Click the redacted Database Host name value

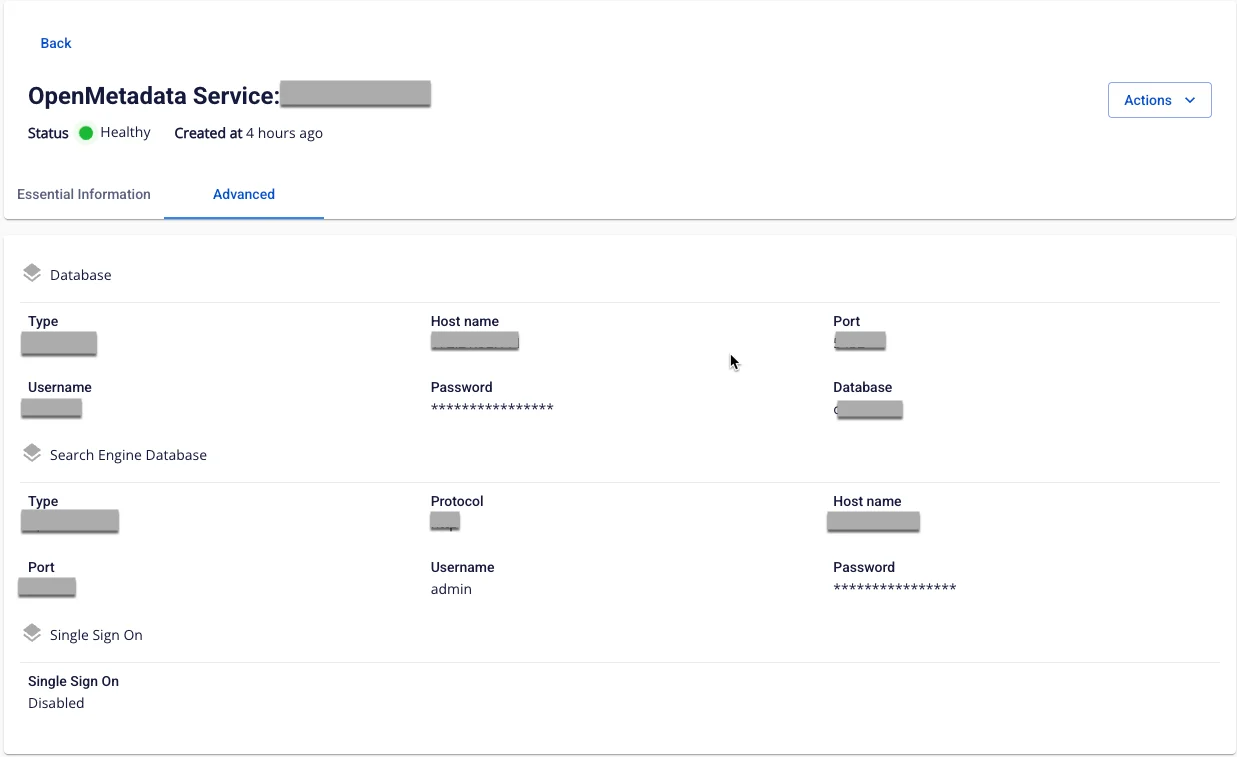coord(475,342)
